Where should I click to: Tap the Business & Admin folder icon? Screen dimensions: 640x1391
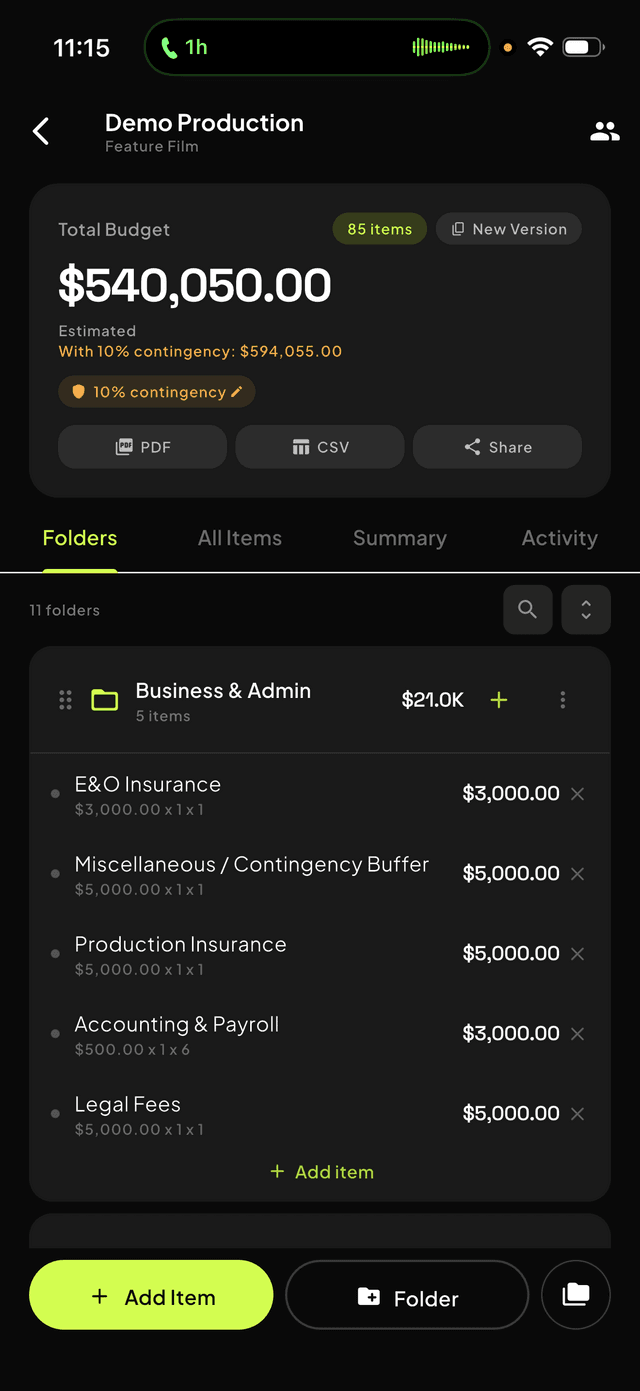(104, 700)
